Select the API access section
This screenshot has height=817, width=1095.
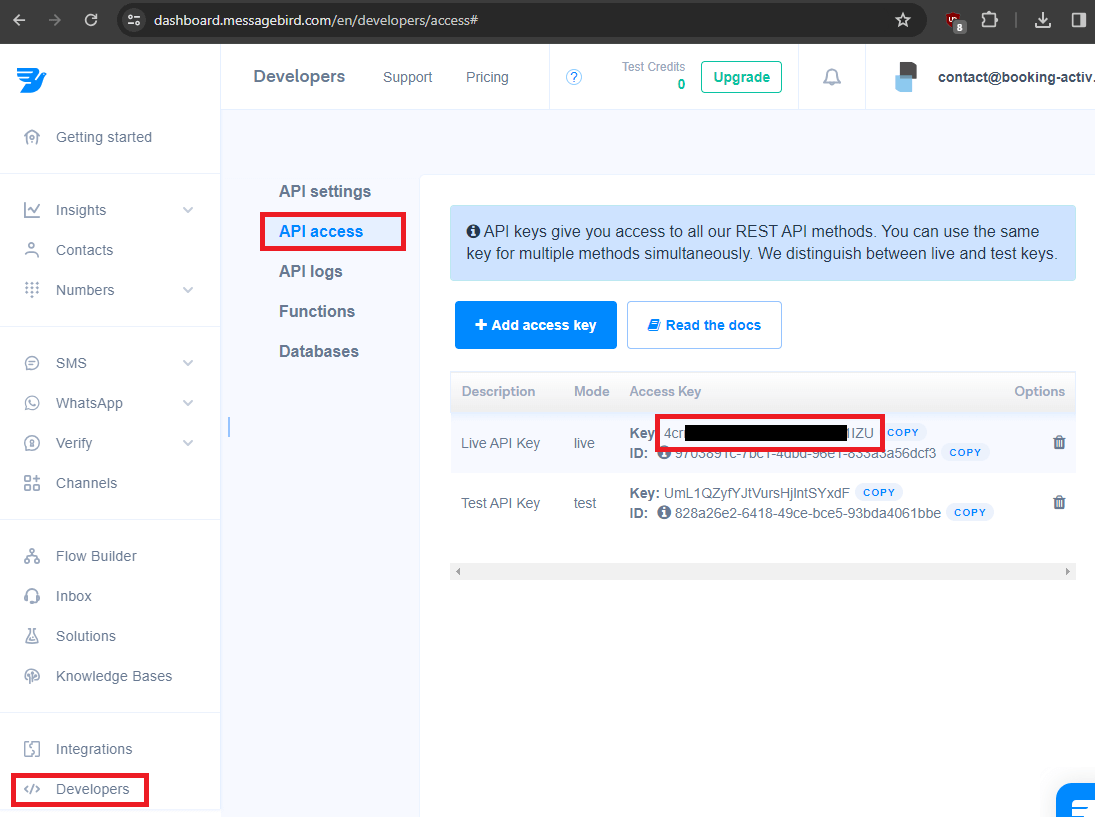pyautogui.click(x=321, y=231)
